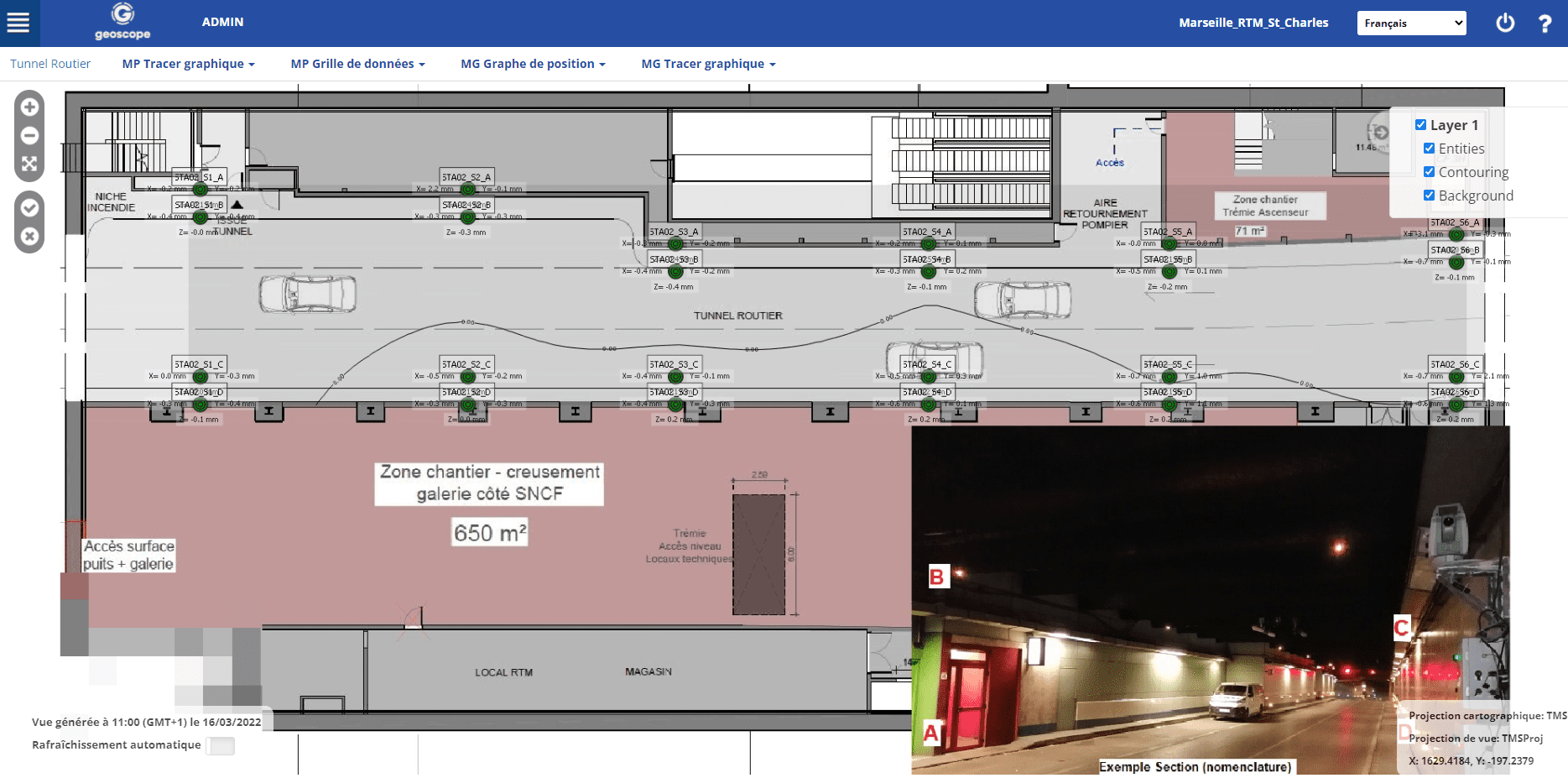Uncheck the Layer 1 checkbox
This screenshot has width=1568, height=778.
tap(1420, 125)
